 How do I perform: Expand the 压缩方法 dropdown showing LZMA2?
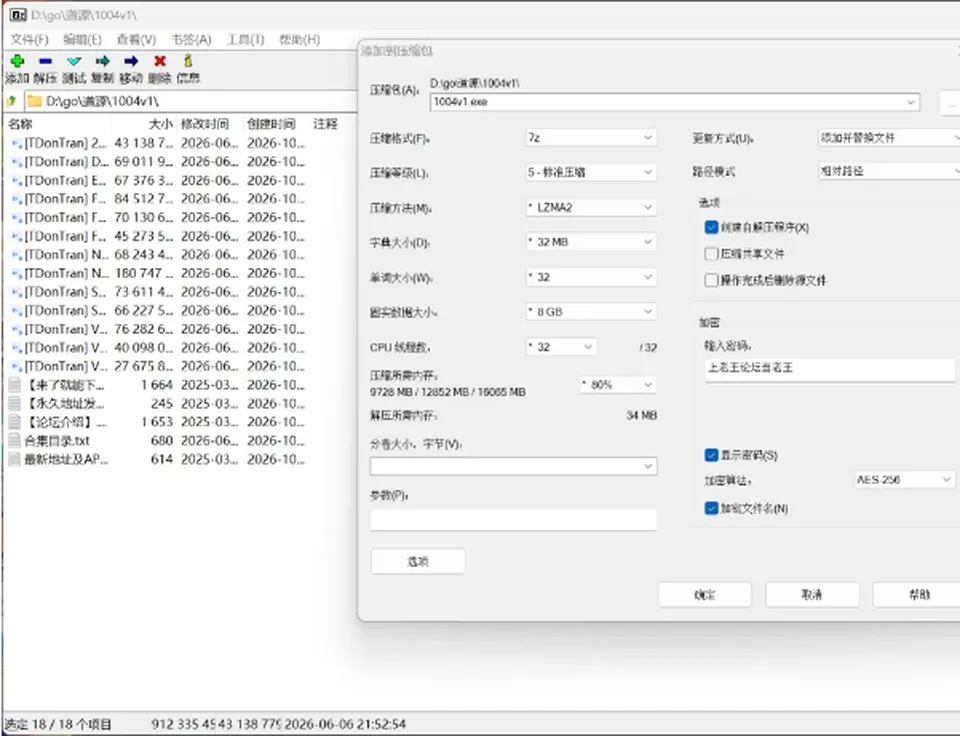(x=591, y=208)
